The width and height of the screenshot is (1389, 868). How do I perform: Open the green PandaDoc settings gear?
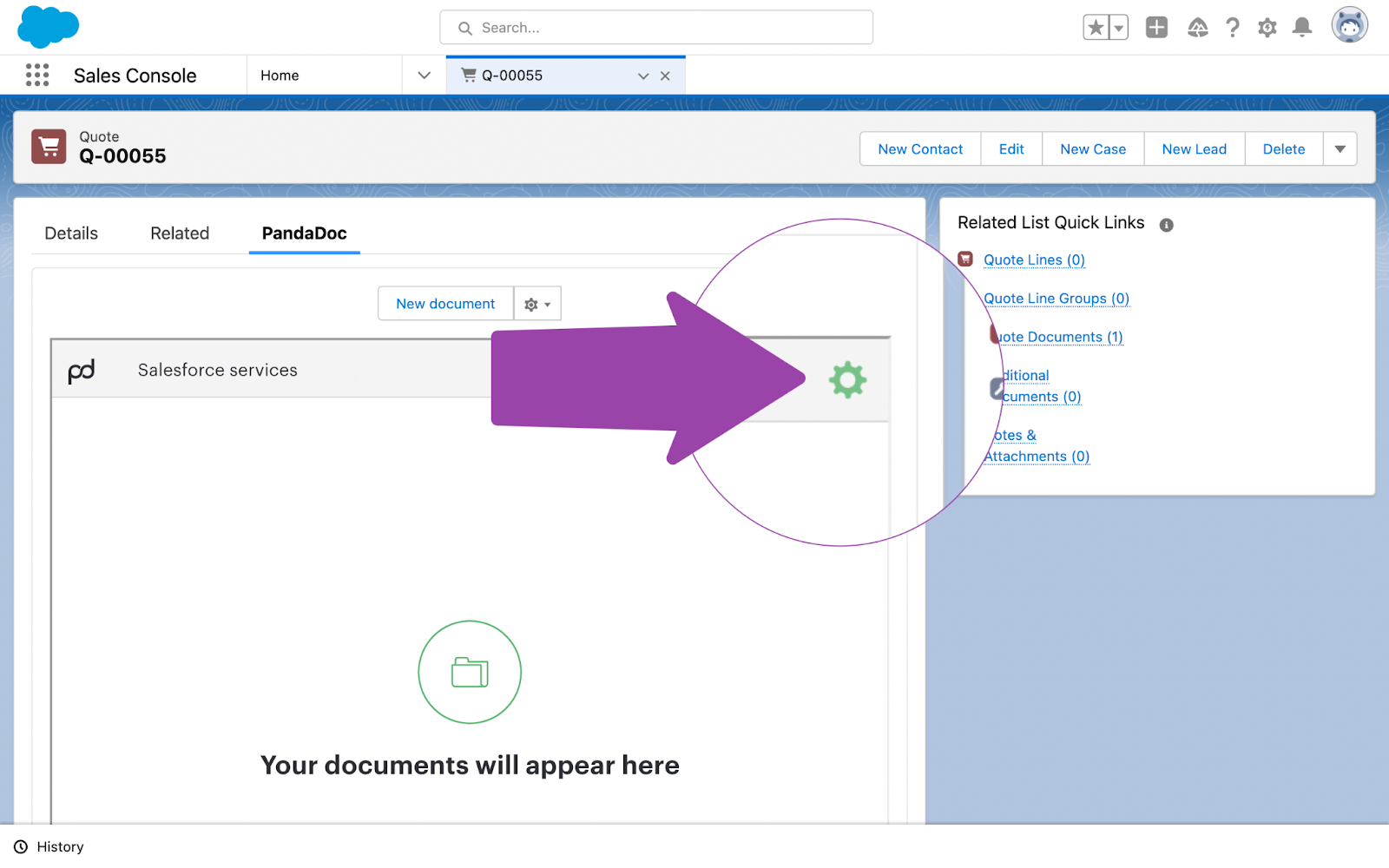pos(847,380)
